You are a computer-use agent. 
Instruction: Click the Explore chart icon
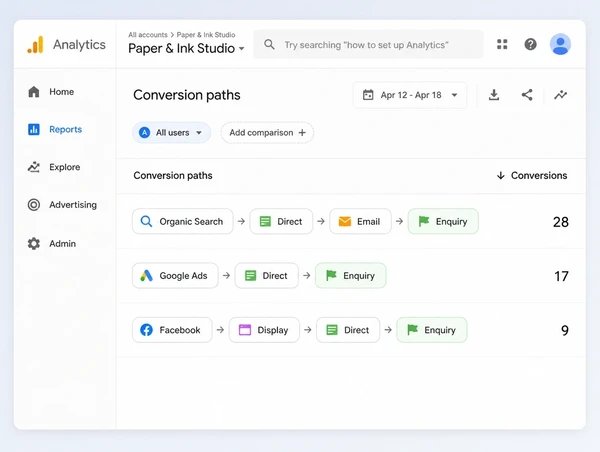point(34,167)
